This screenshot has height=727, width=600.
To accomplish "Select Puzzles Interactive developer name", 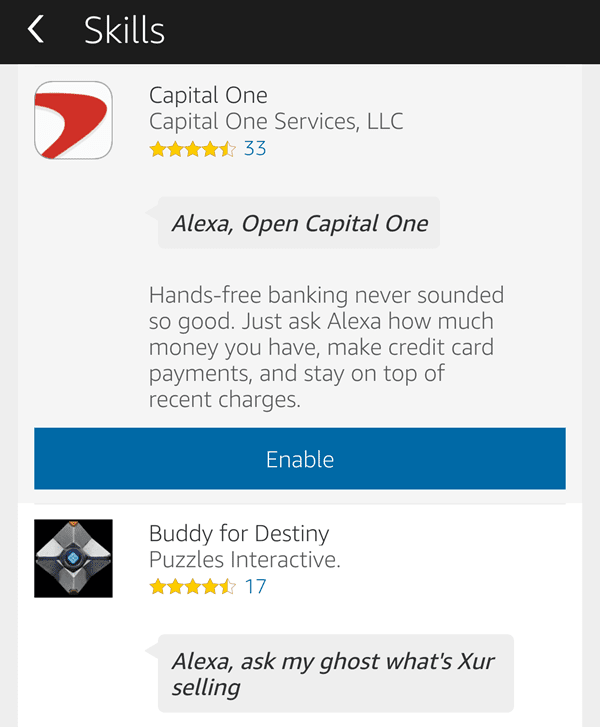I will [245, 560].
